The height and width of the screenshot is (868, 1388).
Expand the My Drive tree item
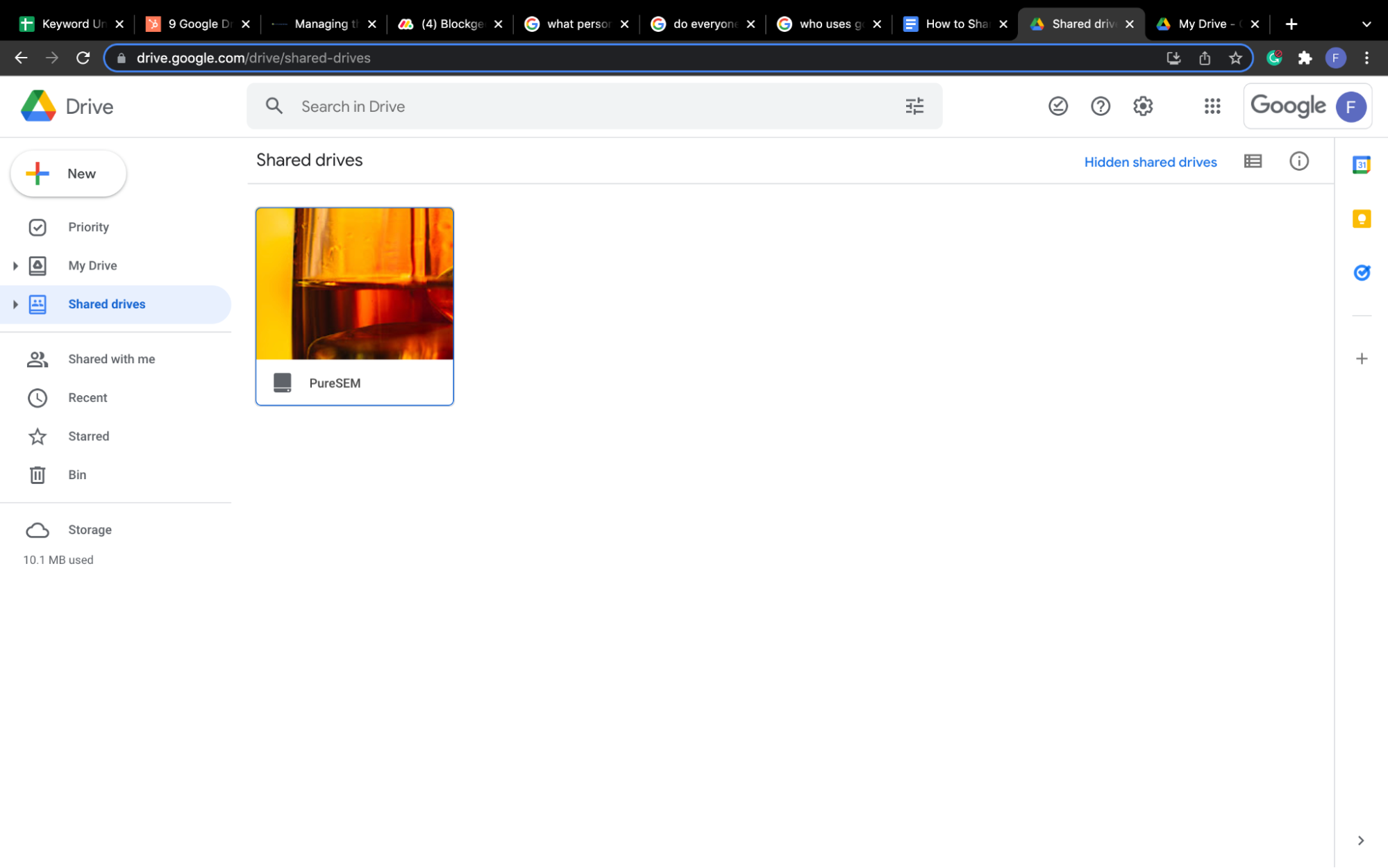point(15,265)
